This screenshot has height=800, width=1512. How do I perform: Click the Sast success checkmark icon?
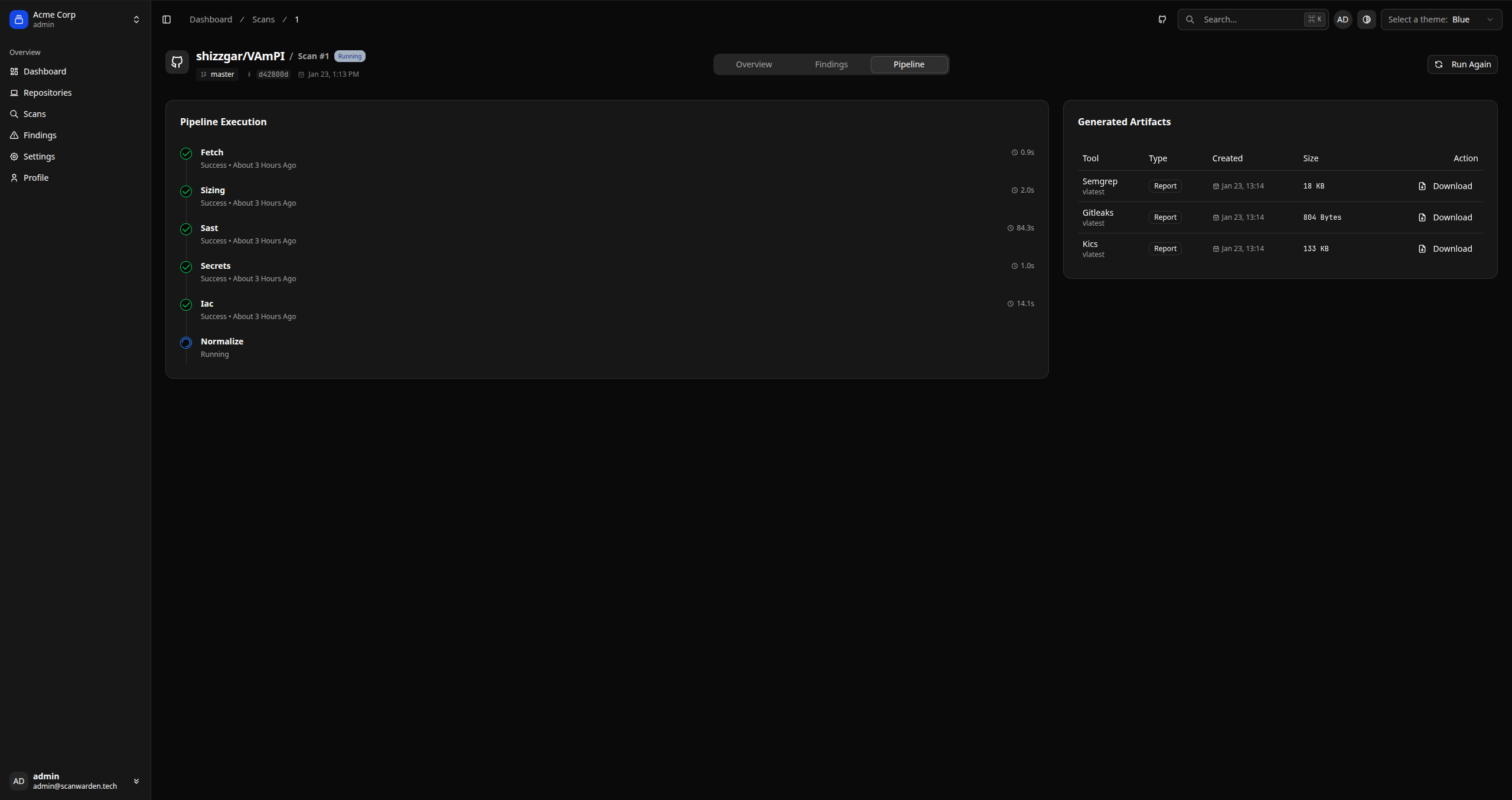pyautogui.click(x=186, y=229)
